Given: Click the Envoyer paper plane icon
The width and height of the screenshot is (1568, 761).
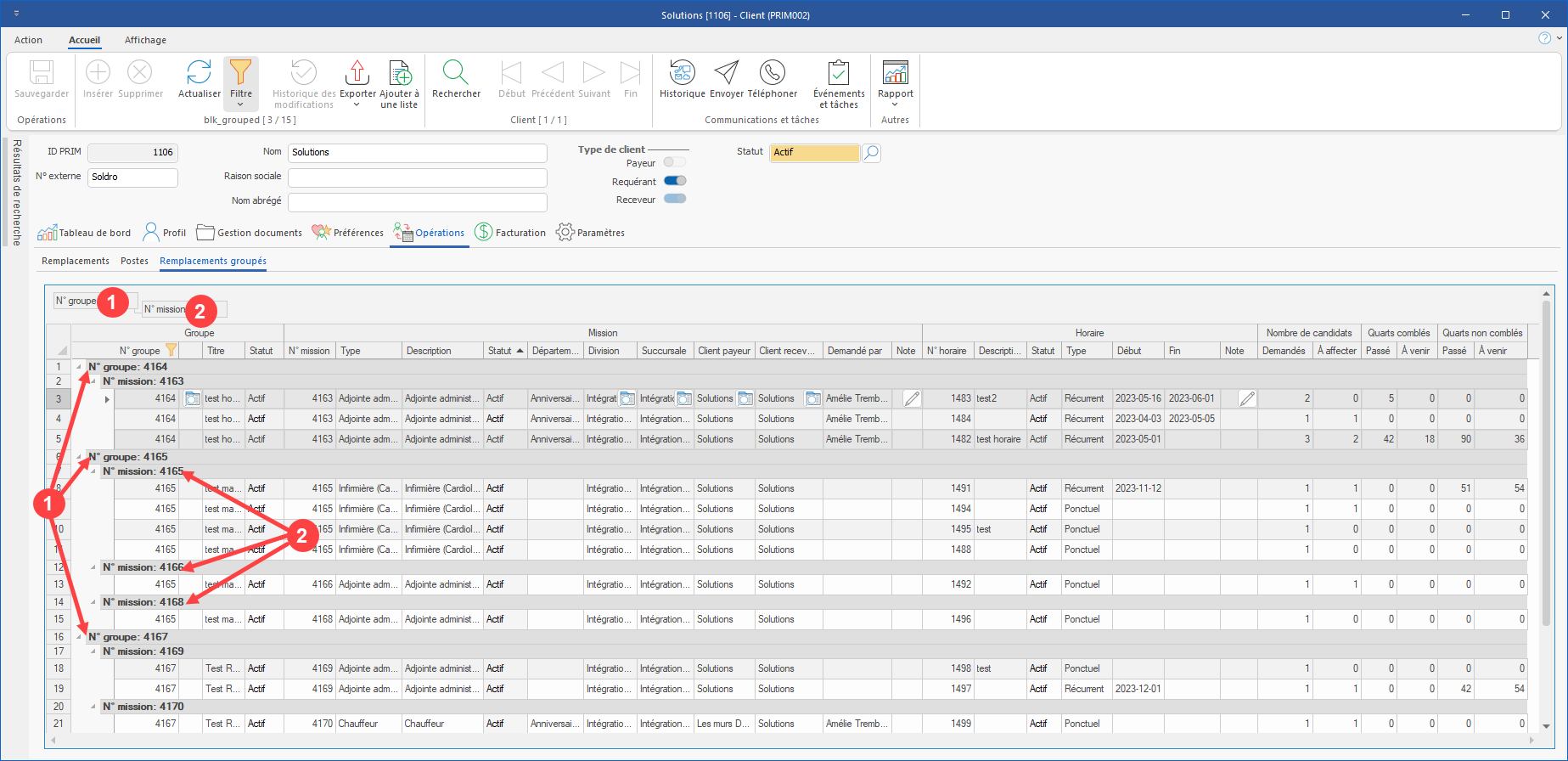Looking at the screenshot, I should [x=726, y=74].
